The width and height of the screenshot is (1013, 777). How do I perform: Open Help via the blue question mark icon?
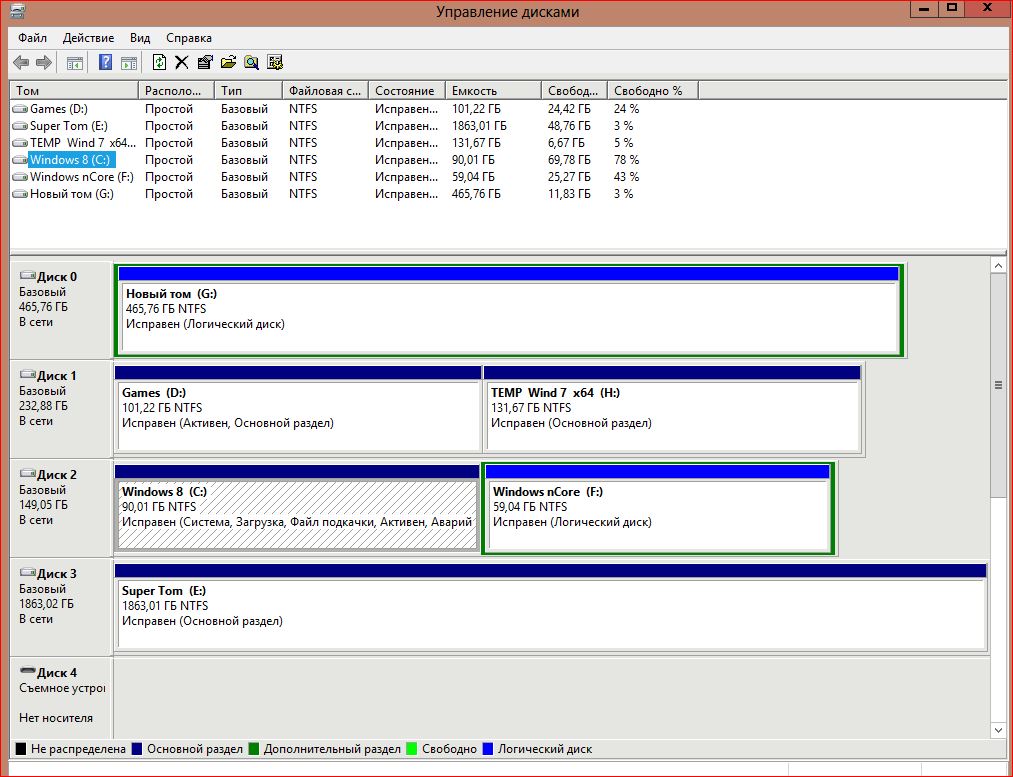(x=105, y=63)
